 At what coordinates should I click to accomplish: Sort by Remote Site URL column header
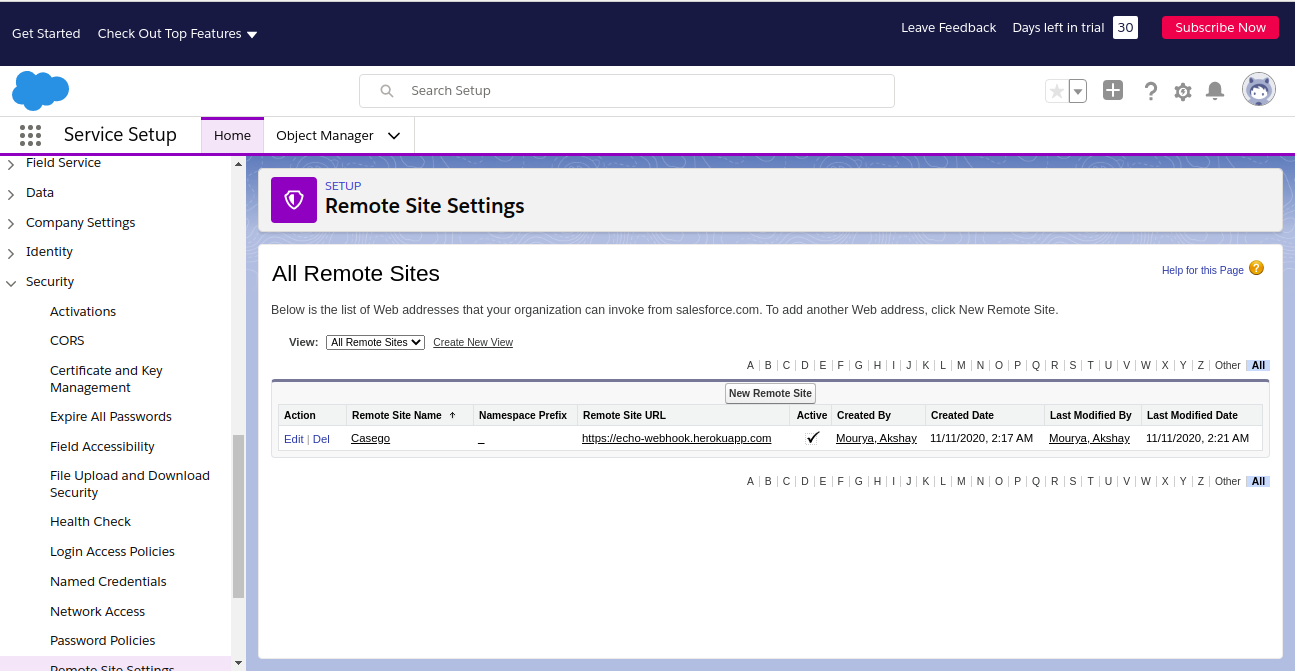[x=624, y=415]
